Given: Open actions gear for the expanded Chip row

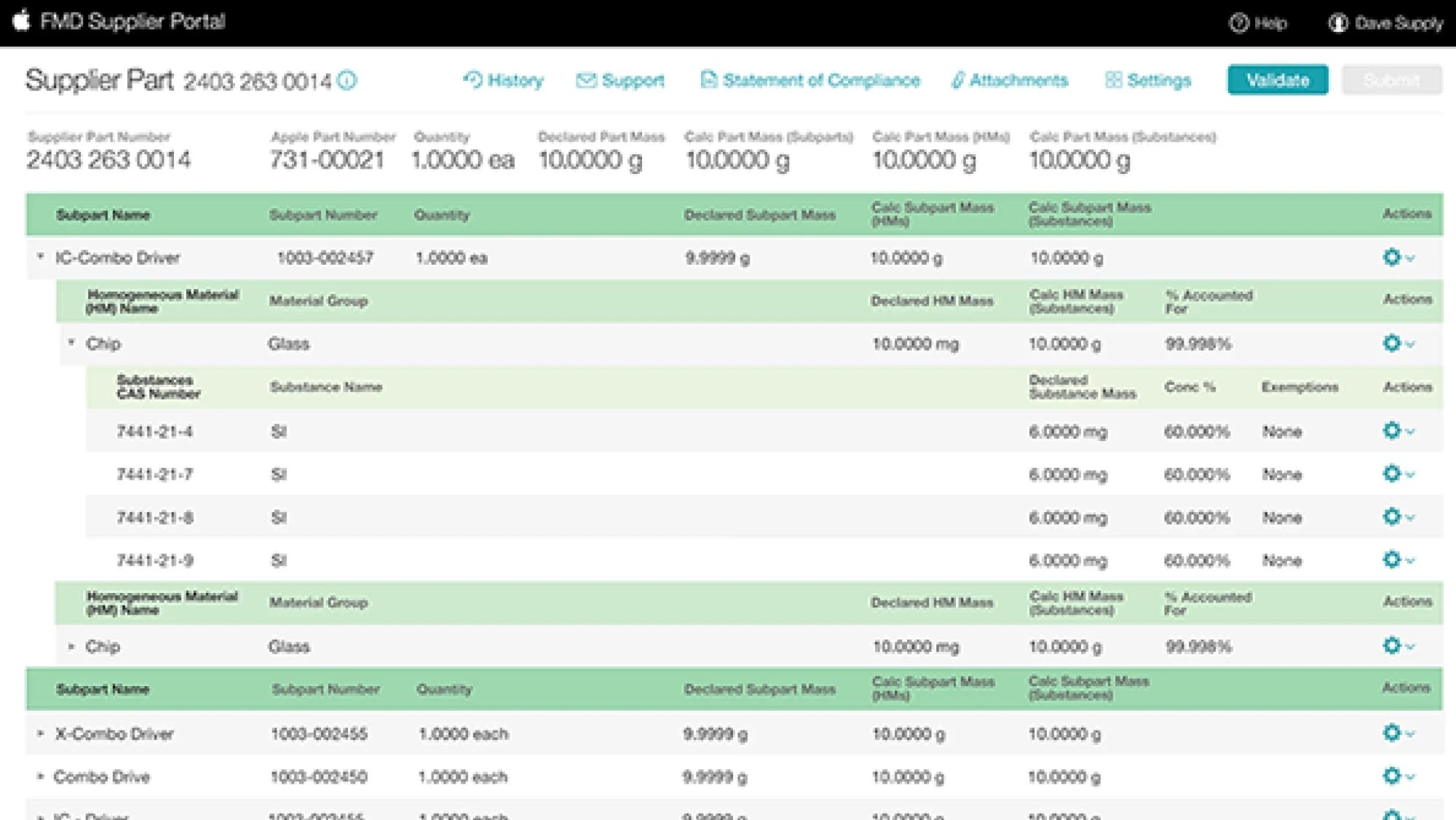Looking at the screenshot, I should click(x=1398, y=343).
